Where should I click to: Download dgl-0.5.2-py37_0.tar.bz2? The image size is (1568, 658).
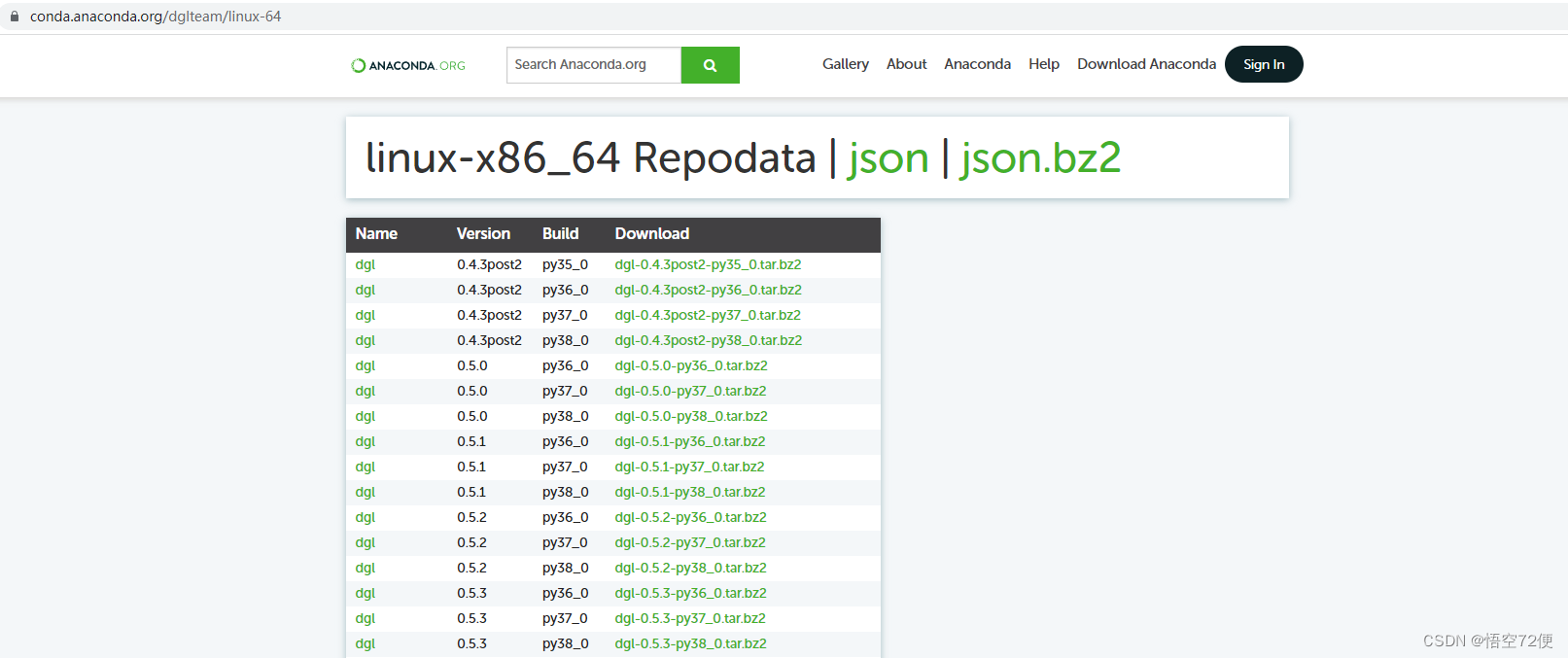tap(690, 542)
